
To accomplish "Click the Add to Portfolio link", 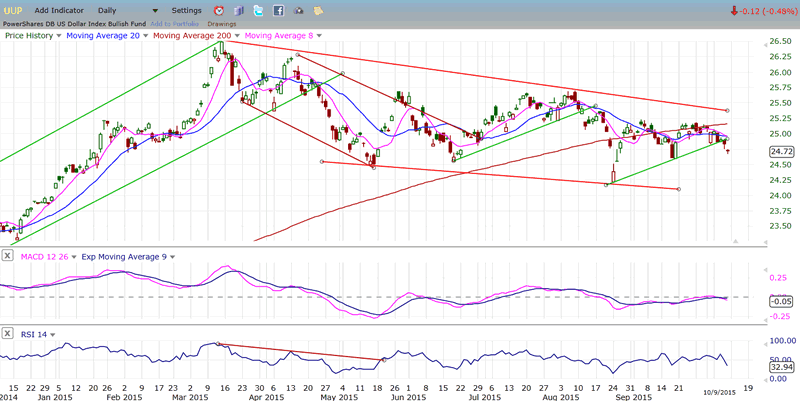I will pos(176,23).
